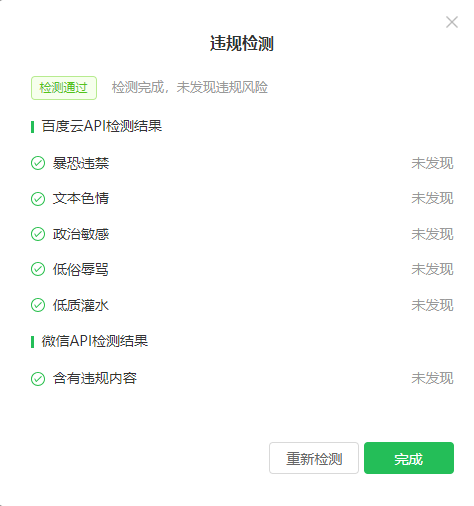Screen dimensions: 474x506
Task: Click the green bar before 微信API检测结果
Action: tap(32, 342)
